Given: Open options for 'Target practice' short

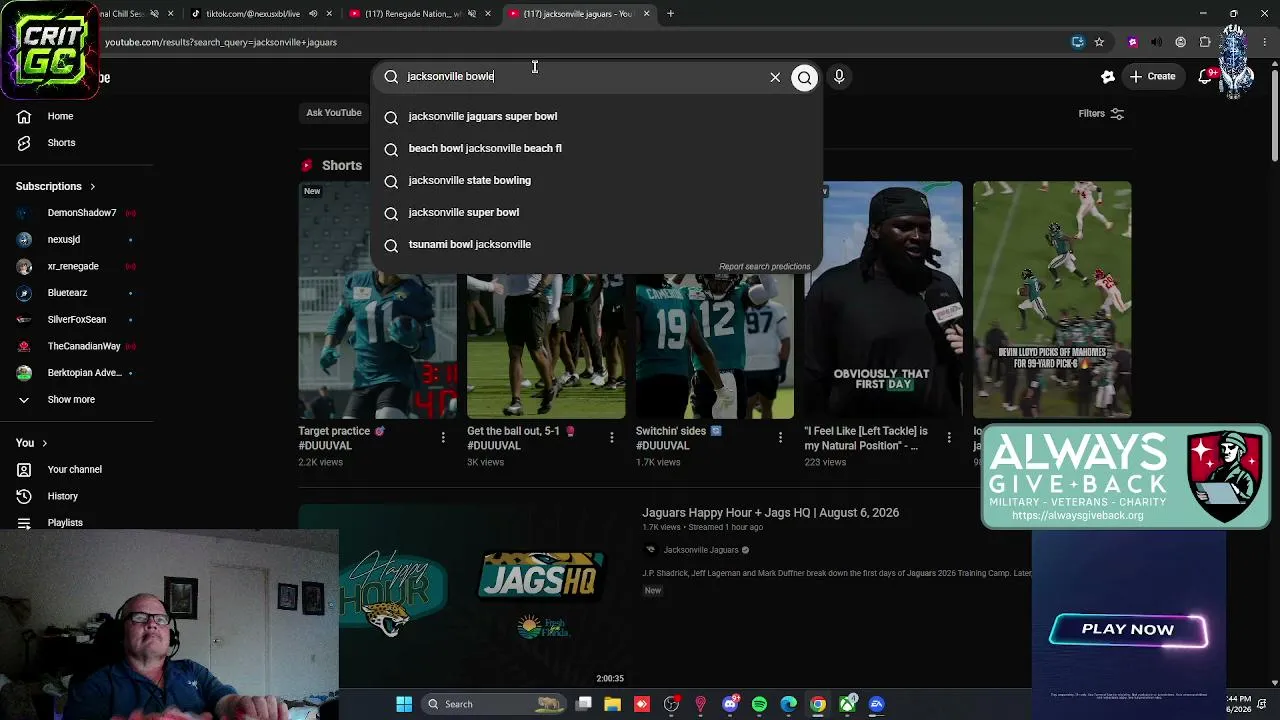Looking at the screenshot, I should click(x=443, y=437).
